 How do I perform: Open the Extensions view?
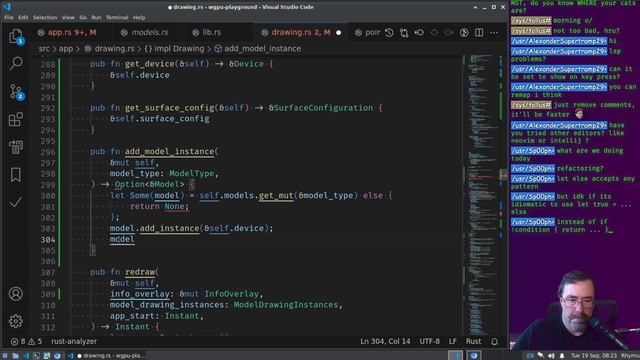[16, 119]
